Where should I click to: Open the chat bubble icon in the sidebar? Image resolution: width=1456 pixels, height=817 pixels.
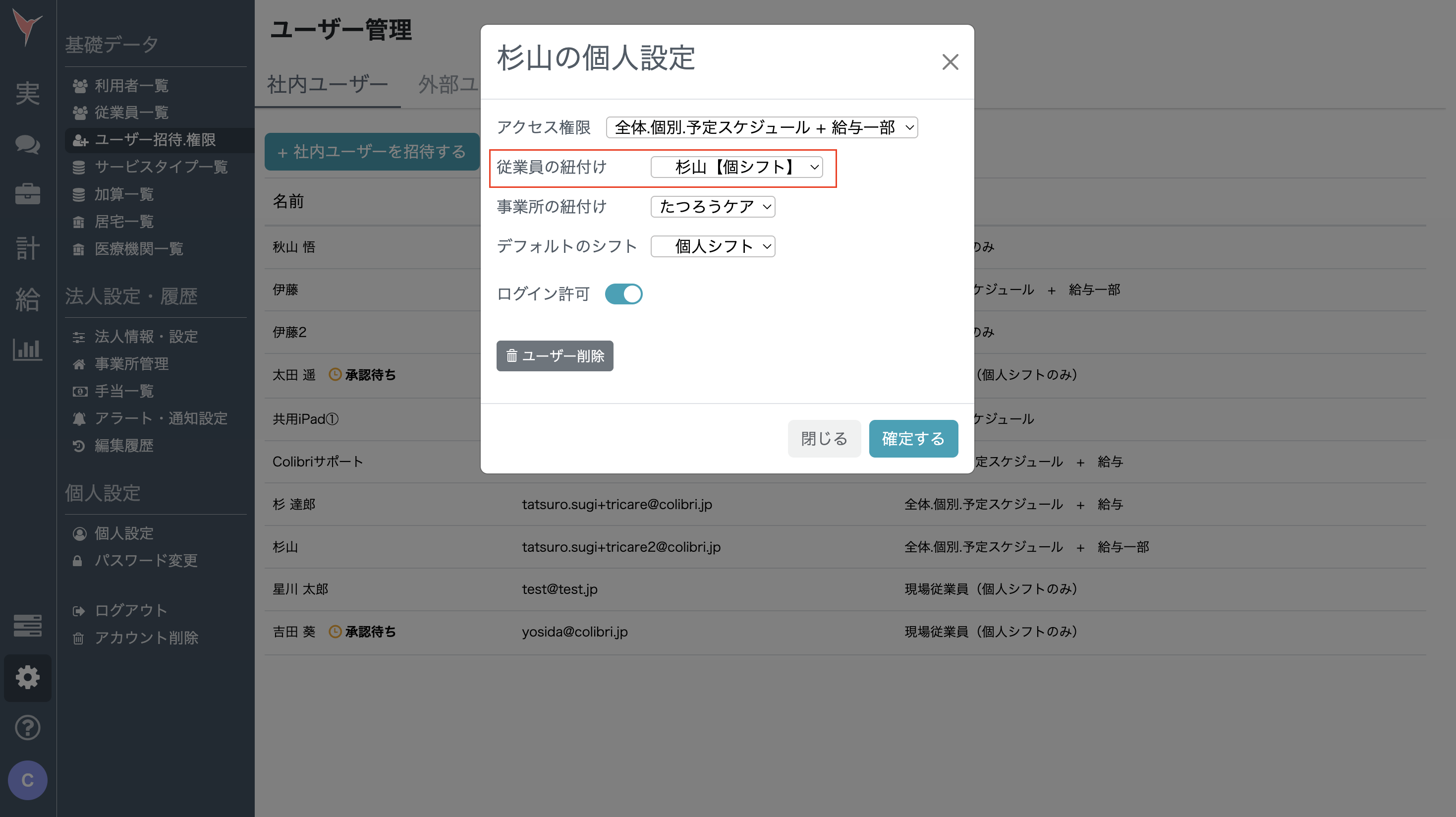pyautogui.click(x=28, y=145)
